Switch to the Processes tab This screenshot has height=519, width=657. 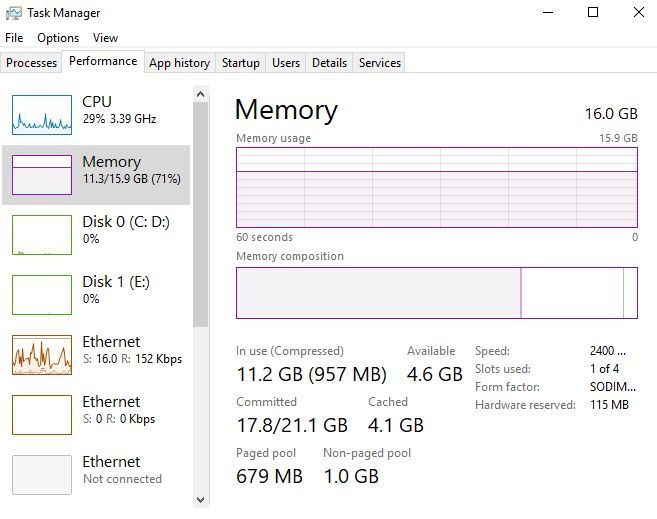(32, 63)
